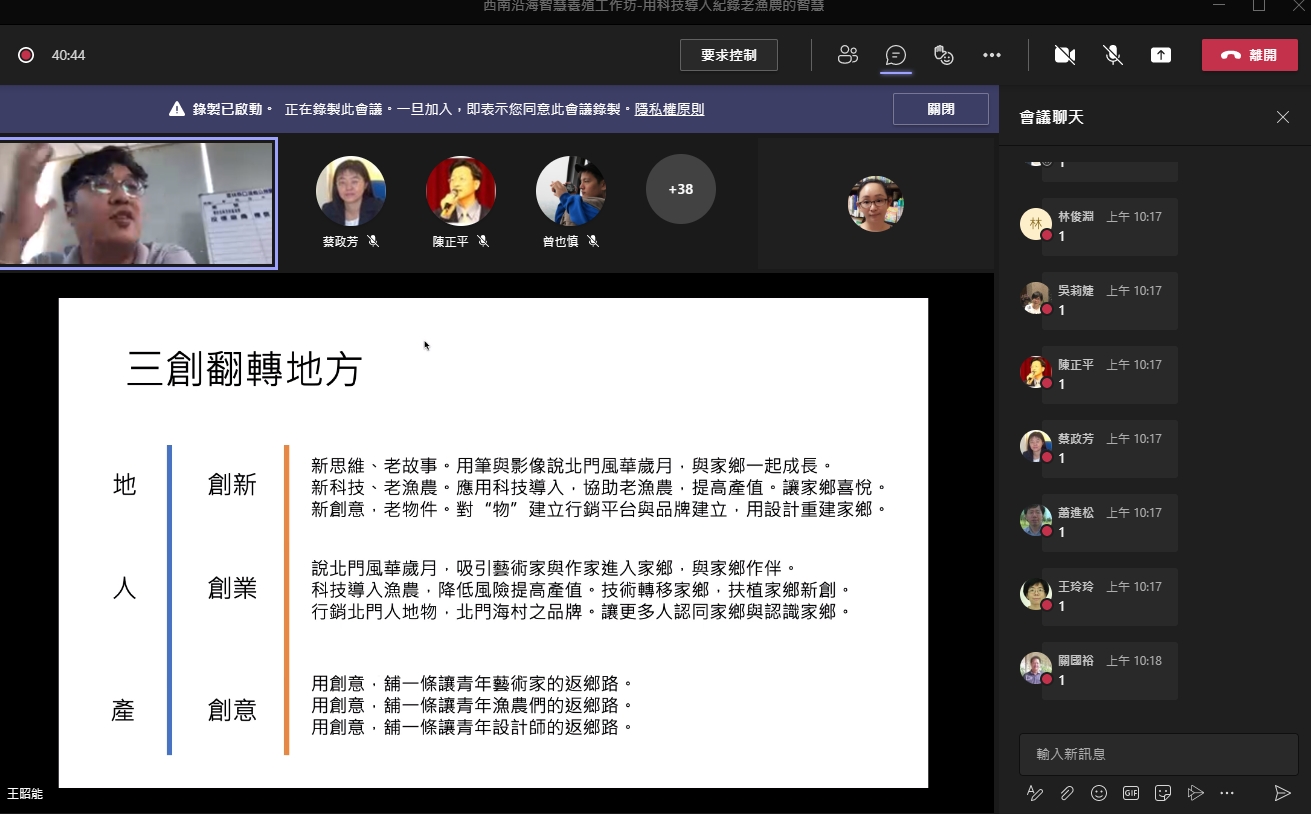Image resolution: width=1311 pixels, height=814 pixels.
Task: Open the more actions ellipsis menu
Action: tap(992, 55)
